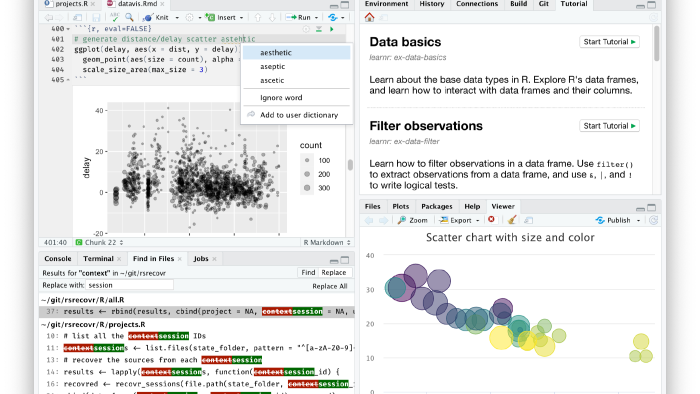Open the Run dropdown arrow

coord(317,18)
